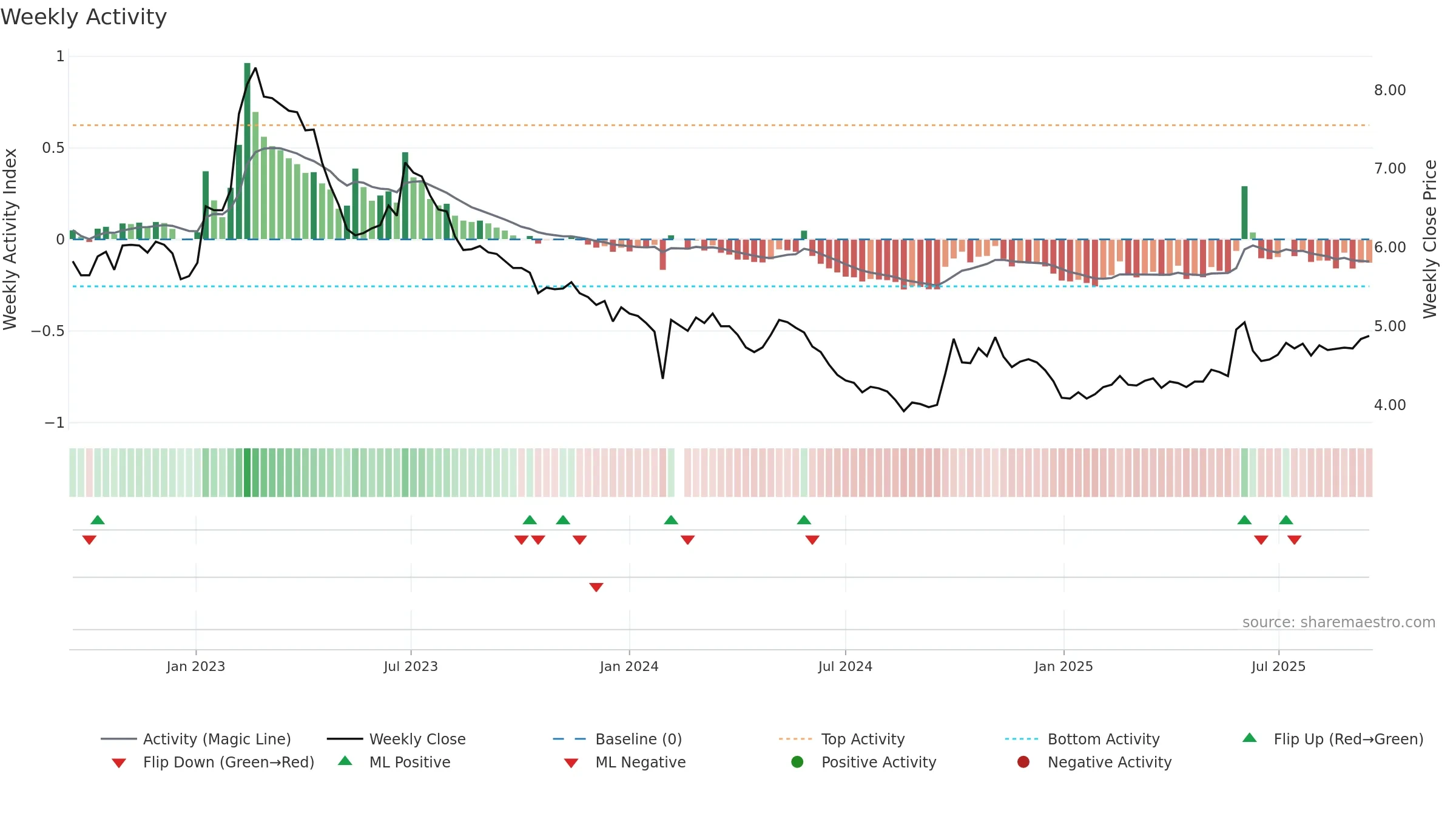Click the 0.5 activity axis tick

pyautogui.click(x=53, y=147)
